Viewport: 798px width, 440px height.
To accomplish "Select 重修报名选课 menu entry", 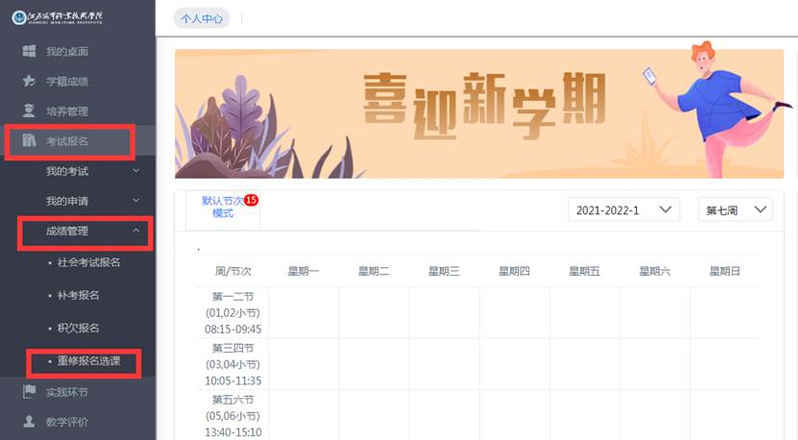I will point(88,361).
